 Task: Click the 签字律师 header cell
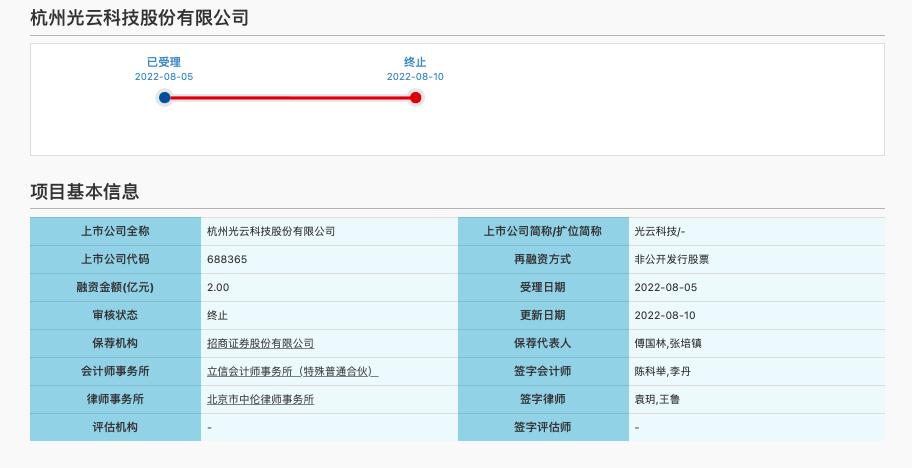[543, 399]
